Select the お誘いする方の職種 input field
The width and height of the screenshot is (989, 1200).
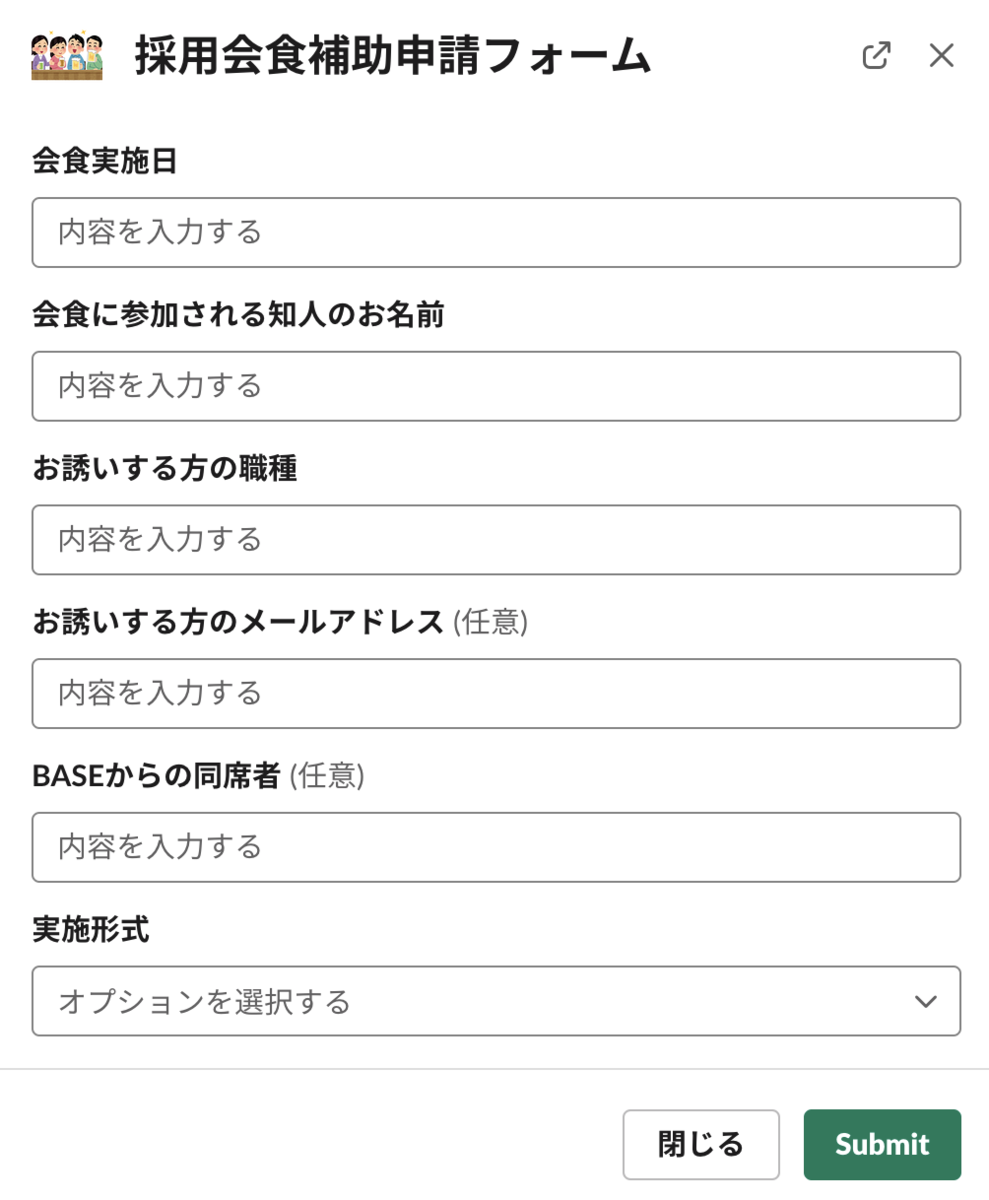coord(496,540)
